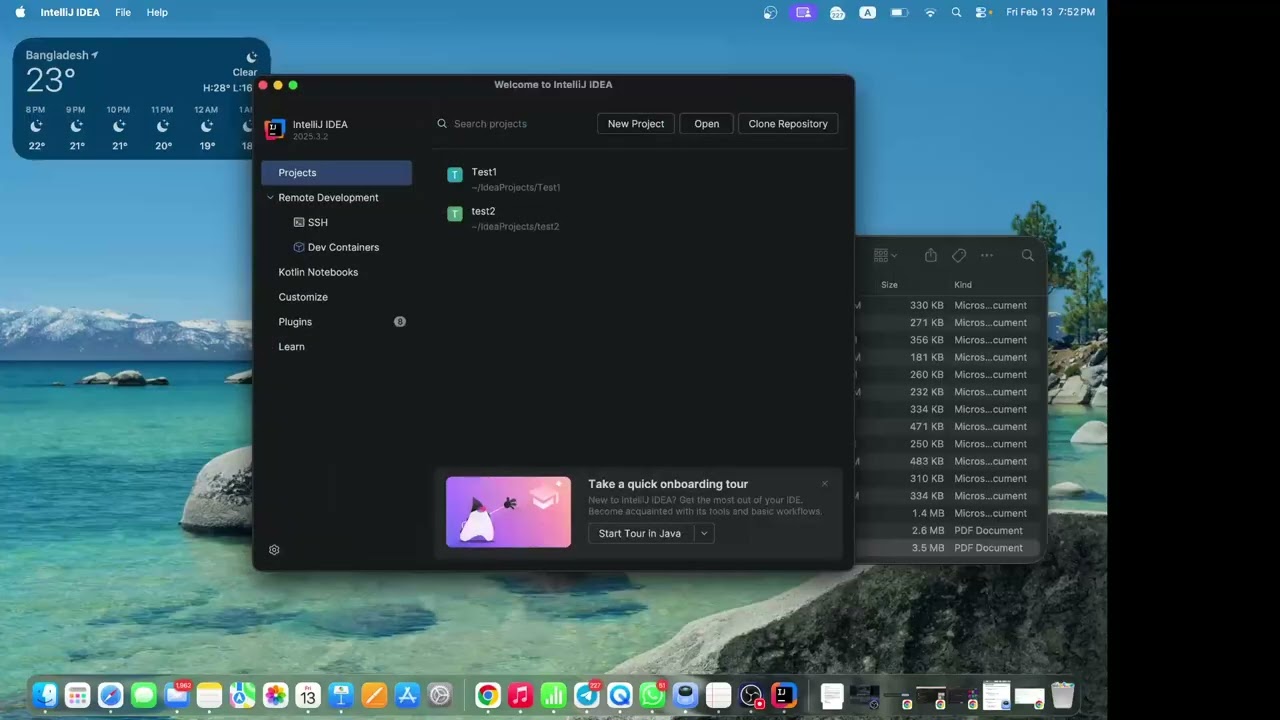Open the App Store from the Dock

(407, 695)
